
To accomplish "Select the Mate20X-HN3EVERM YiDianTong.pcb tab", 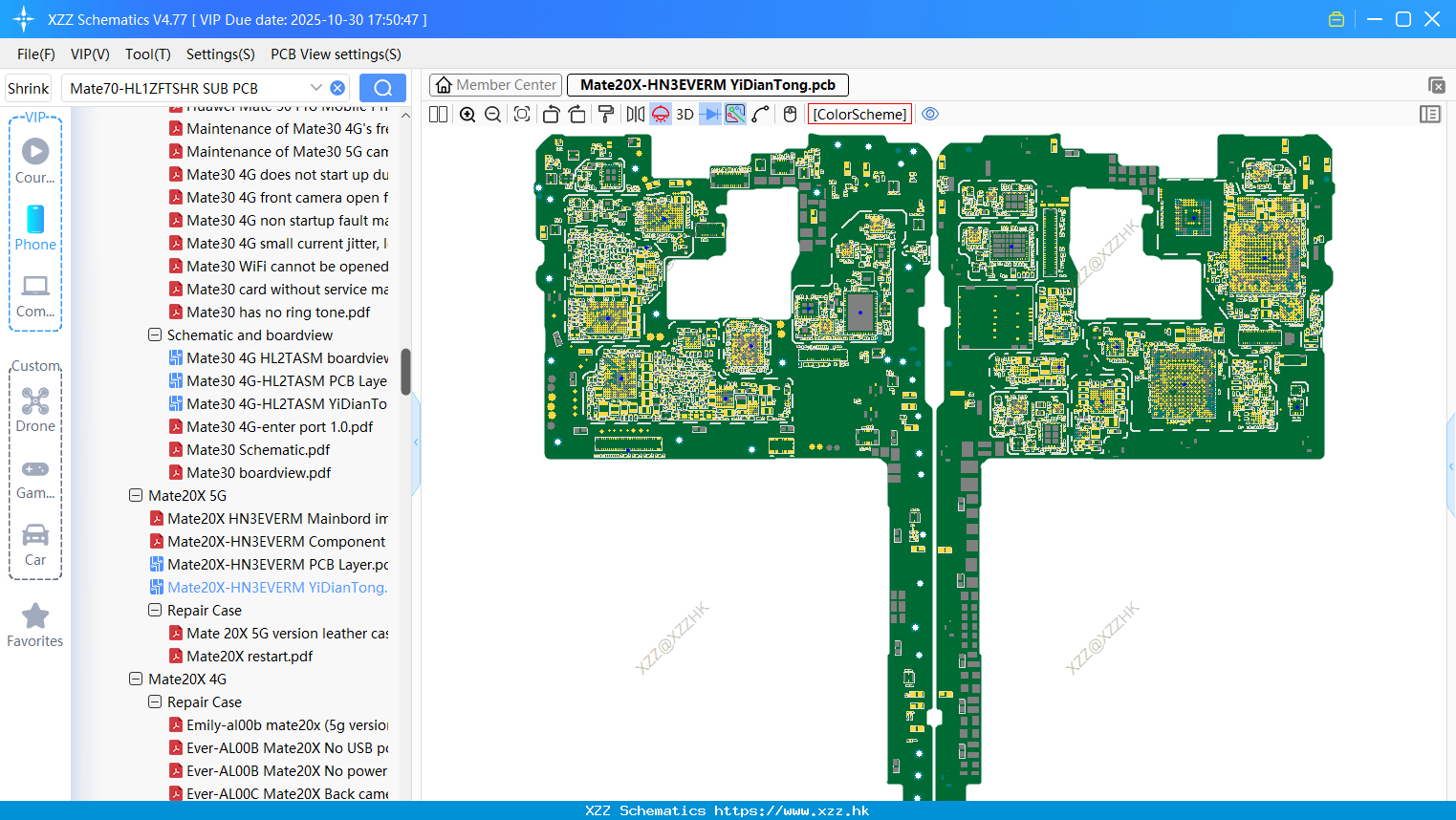I will pos(707,85).
